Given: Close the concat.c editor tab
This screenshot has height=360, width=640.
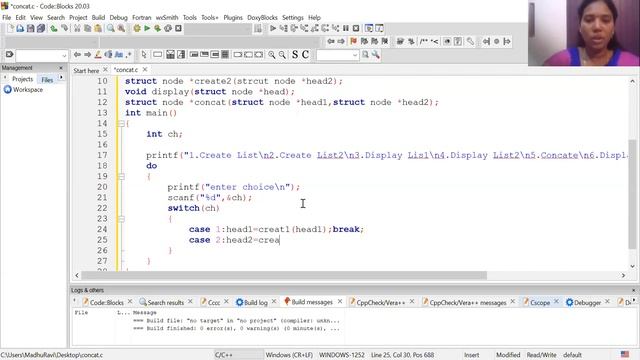Looking at the screenshot, I should pyautogui.click(x=145, y=70).
